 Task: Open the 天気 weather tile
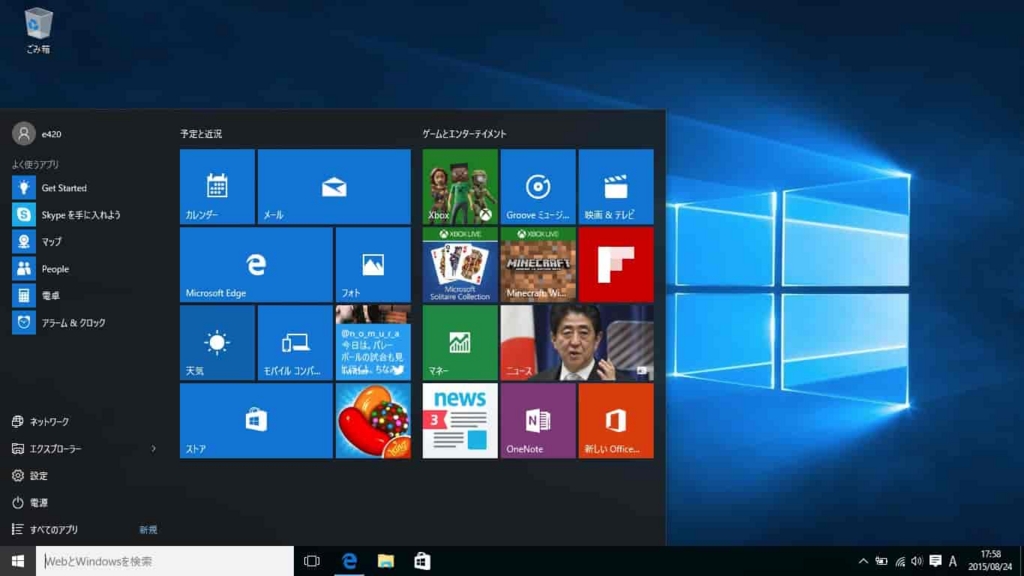pyautogui.click(x=217, y=342)
